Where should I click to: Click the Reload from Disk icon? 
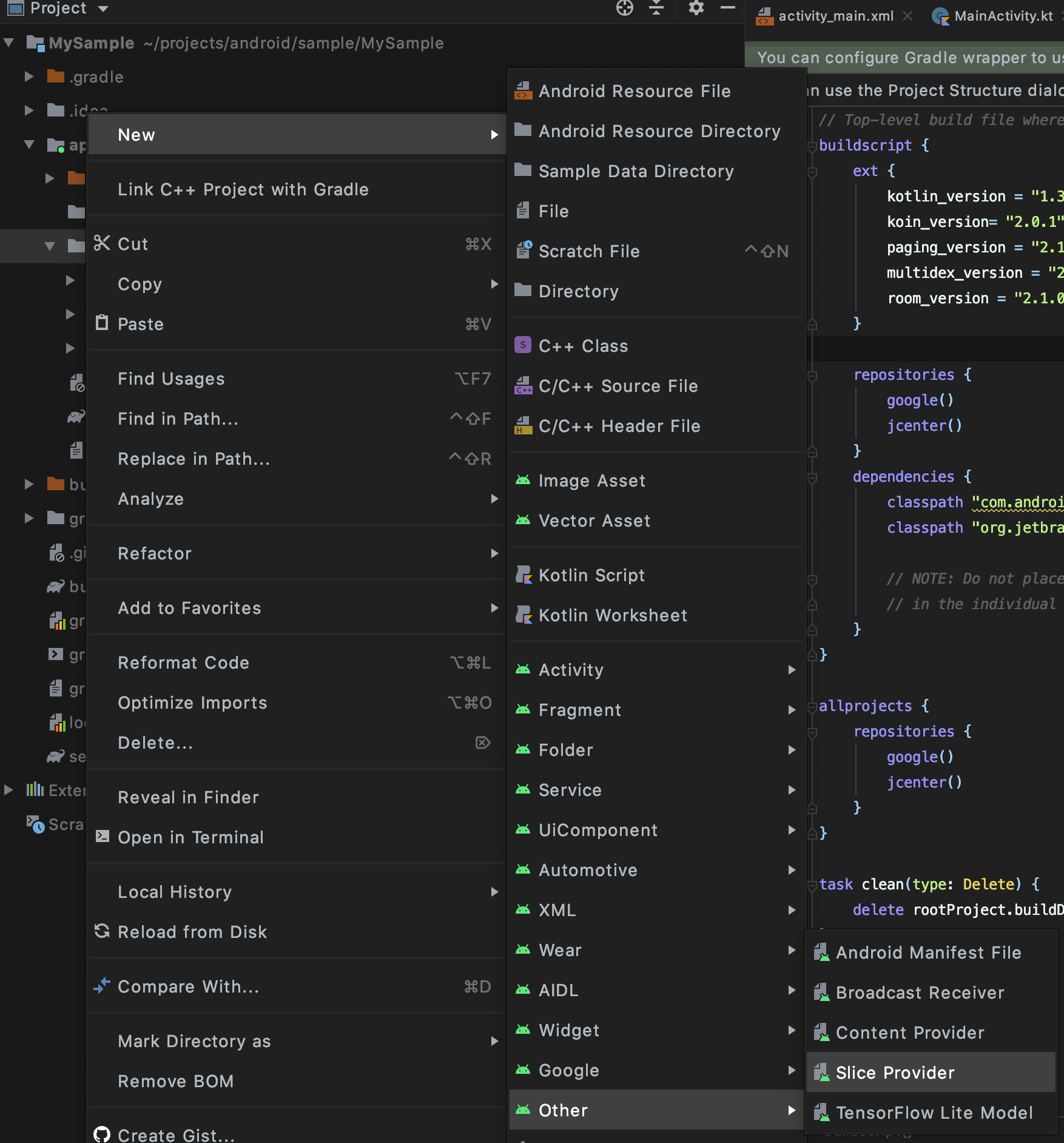pos(102,931)
